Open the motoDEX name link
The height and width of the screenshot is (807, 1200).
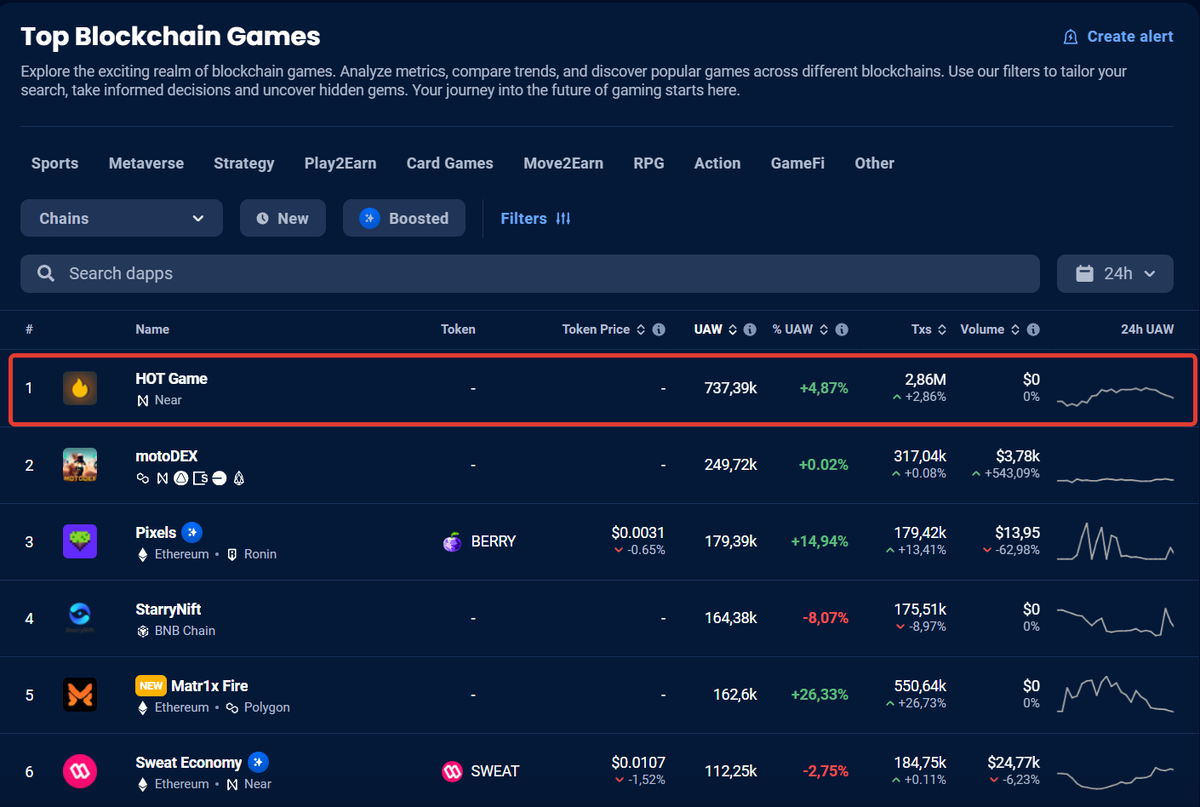click(x=167, y=456)
